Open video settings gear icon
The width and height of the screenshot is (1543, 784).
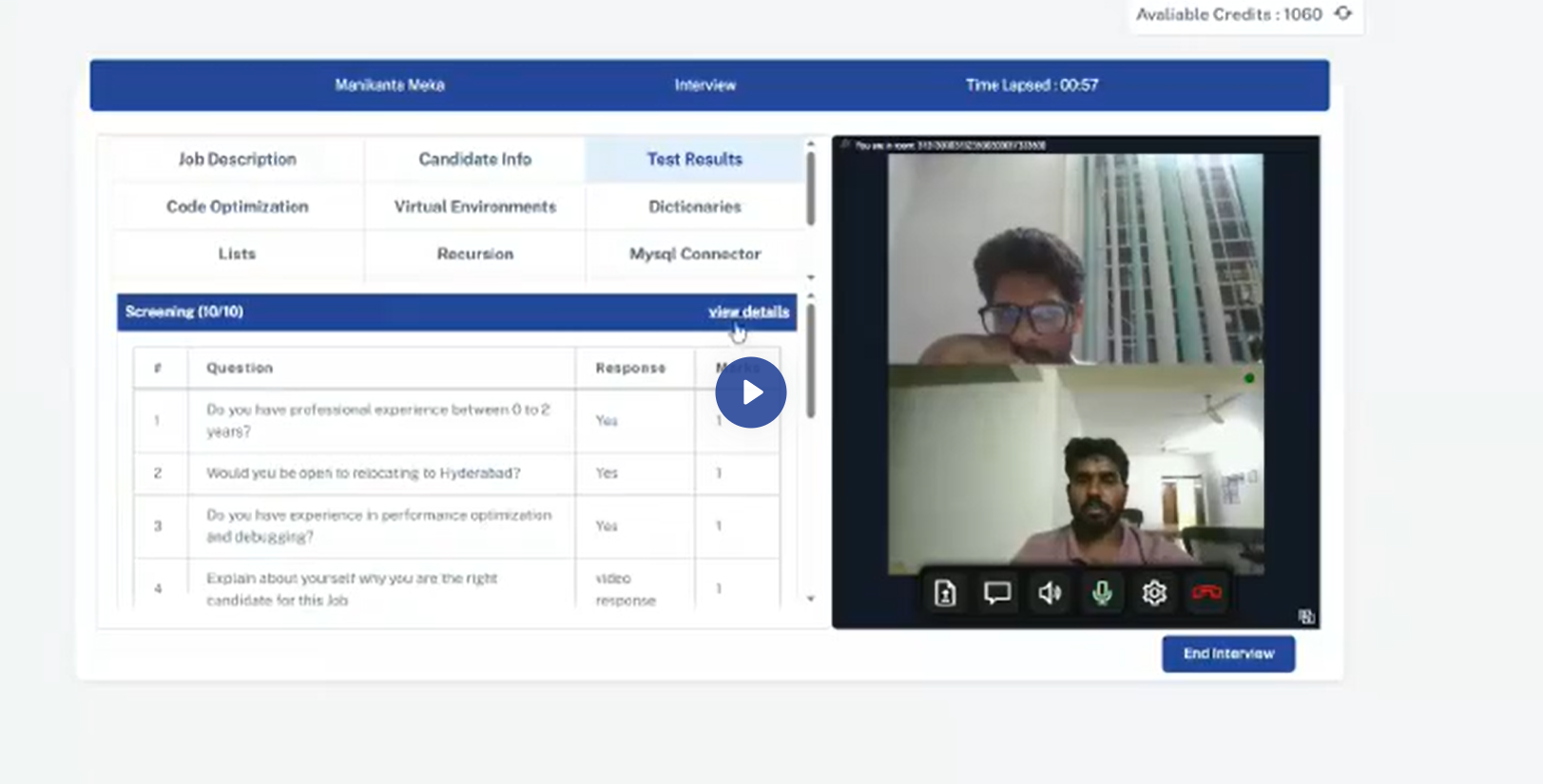[1154, 593]
